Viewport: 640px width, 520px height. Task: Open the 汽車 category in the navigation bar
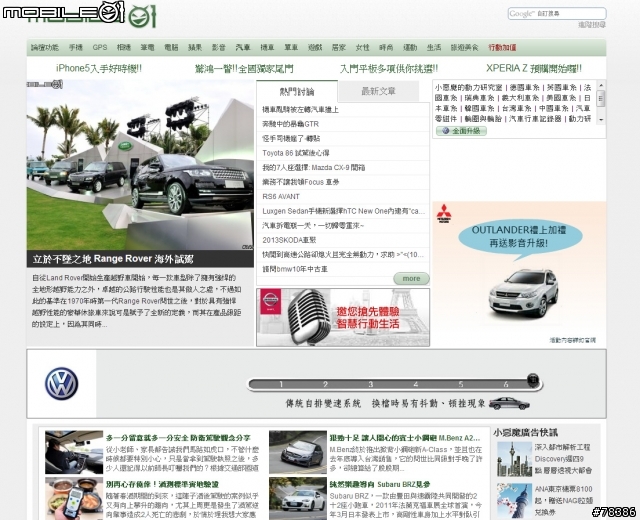(x=243, y=48)
